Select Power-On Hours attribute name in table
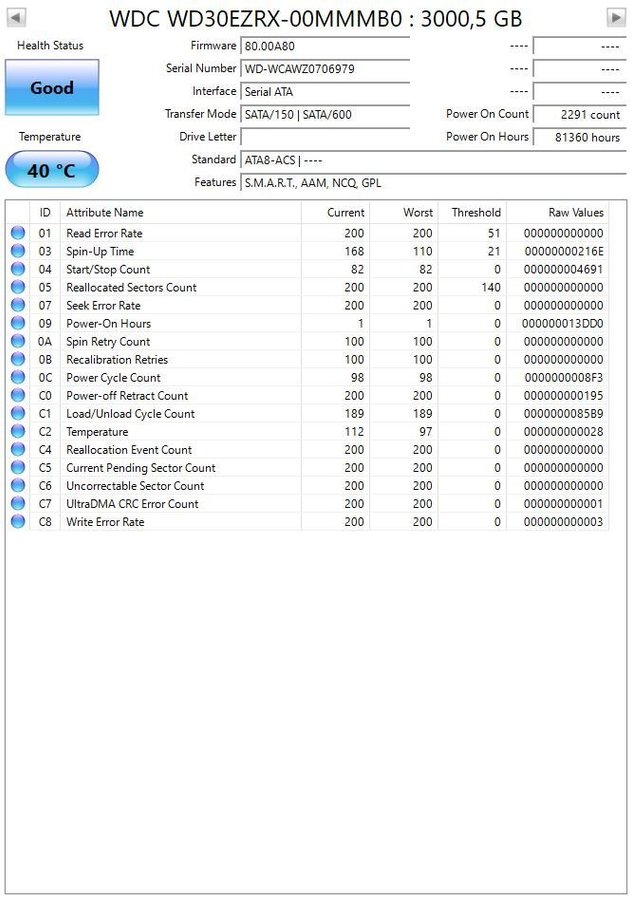Image resolution: width=632 pixels, height=900 pixels. 108,323
